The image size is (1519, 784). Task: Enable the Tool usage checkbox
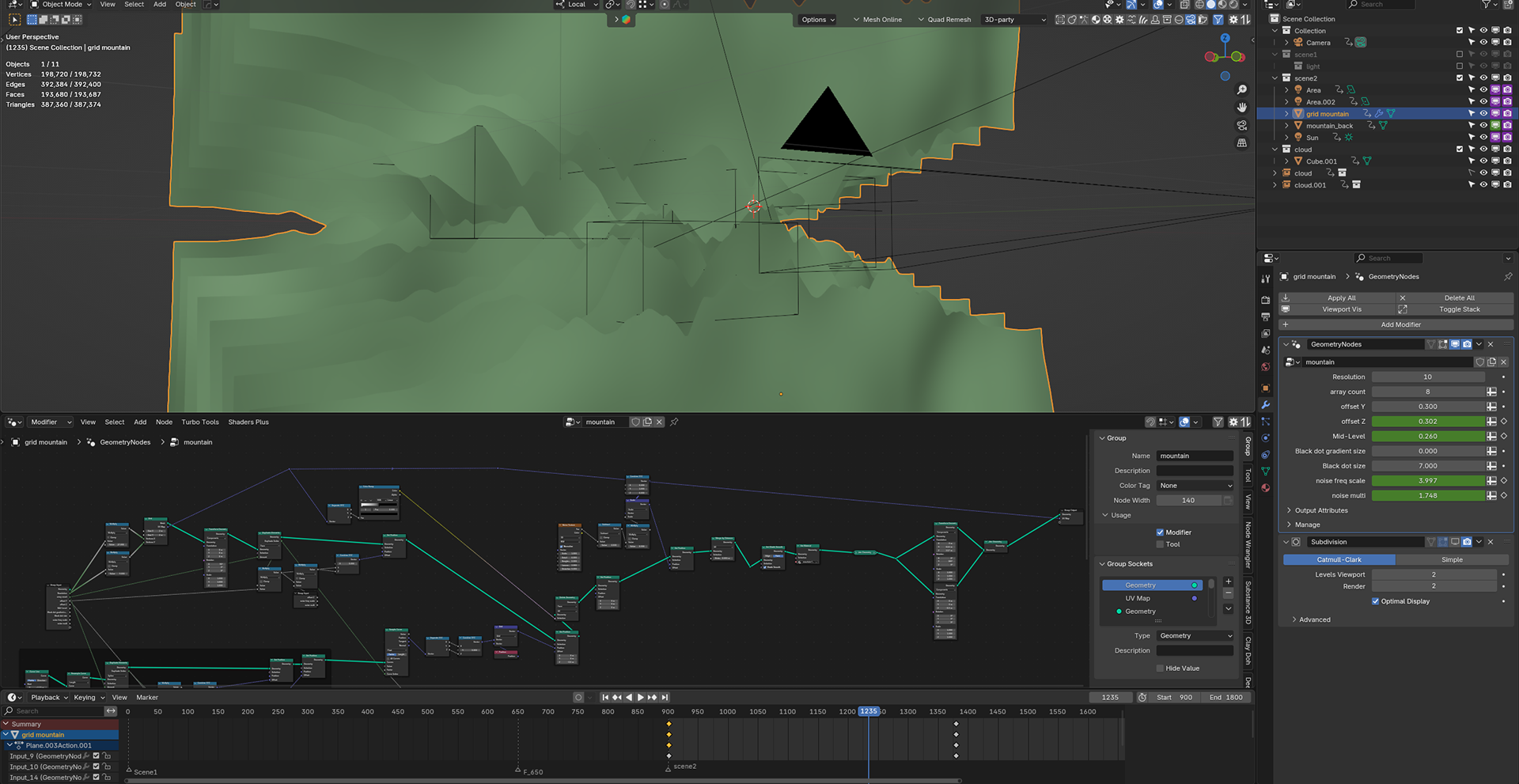[x=1160, y=545]
